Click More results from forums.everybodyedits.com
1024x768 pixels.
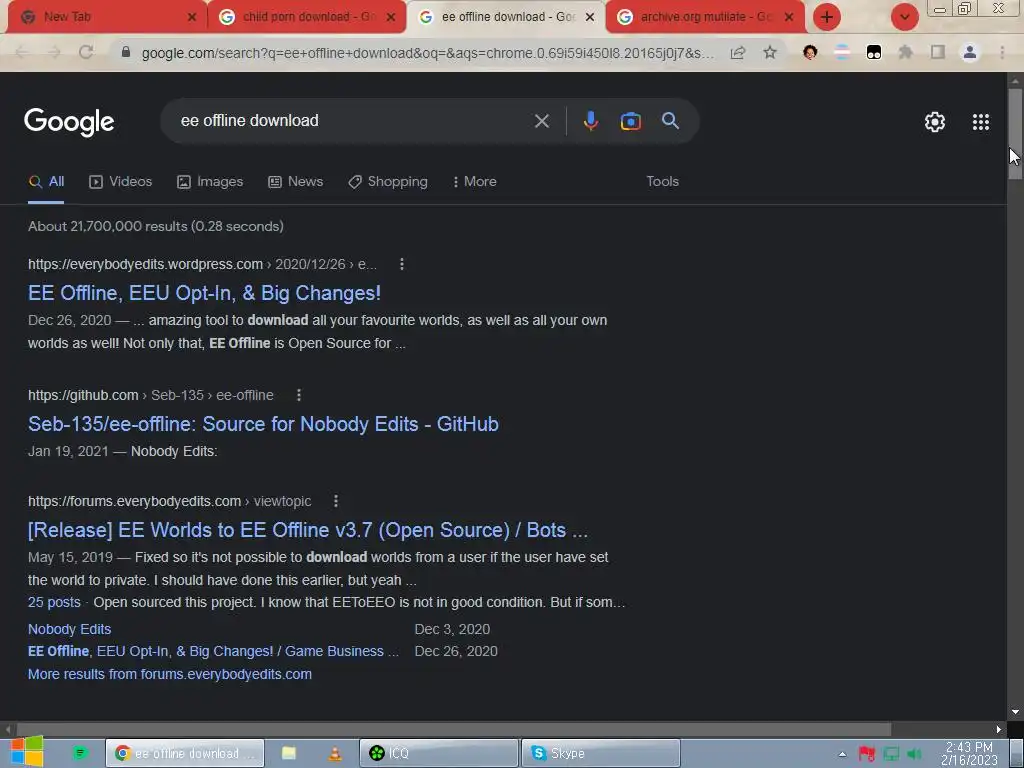(x=170, y=674)
